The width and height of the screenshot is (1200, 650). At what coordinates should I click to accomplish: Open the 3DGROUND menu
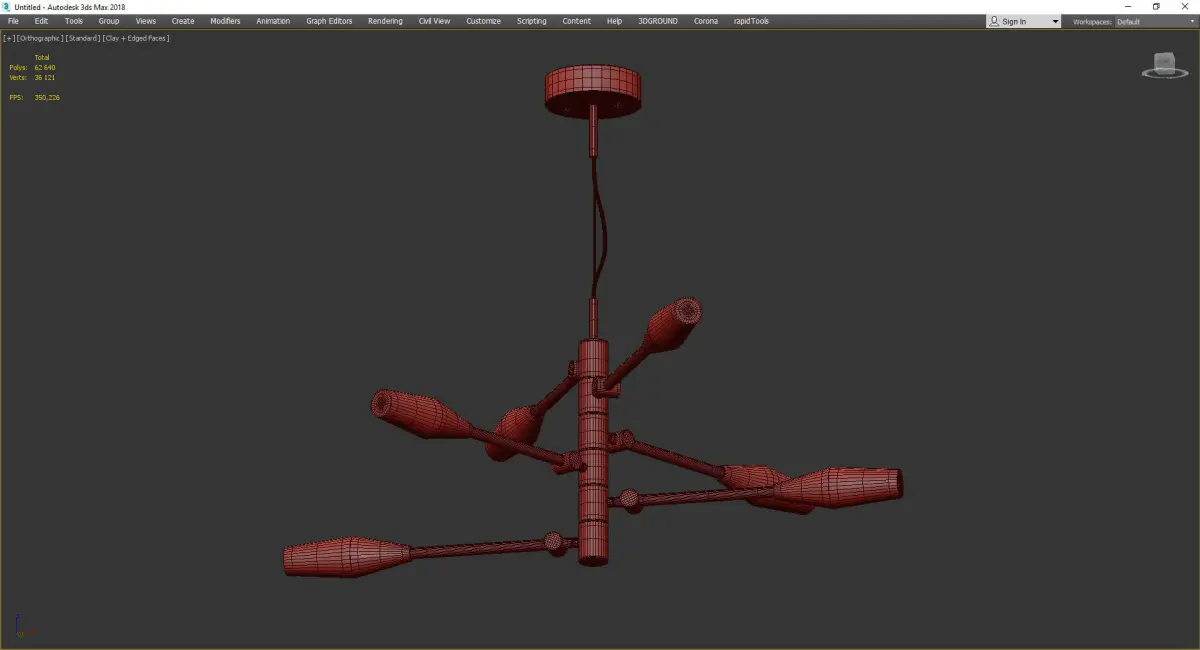(x=658, y=21)
